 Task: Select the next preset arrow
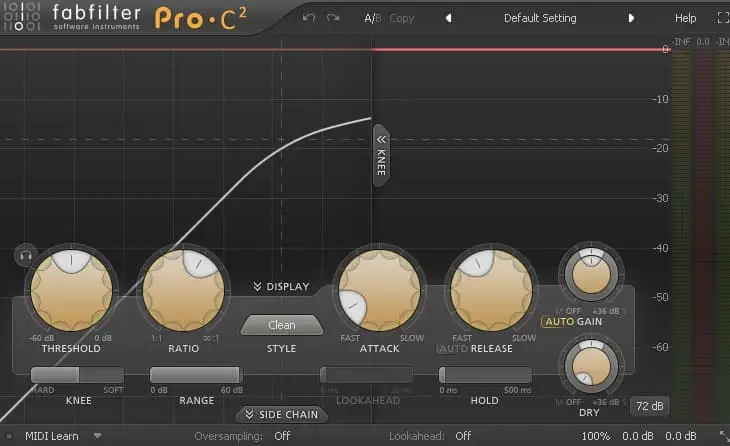pos(631,18)
